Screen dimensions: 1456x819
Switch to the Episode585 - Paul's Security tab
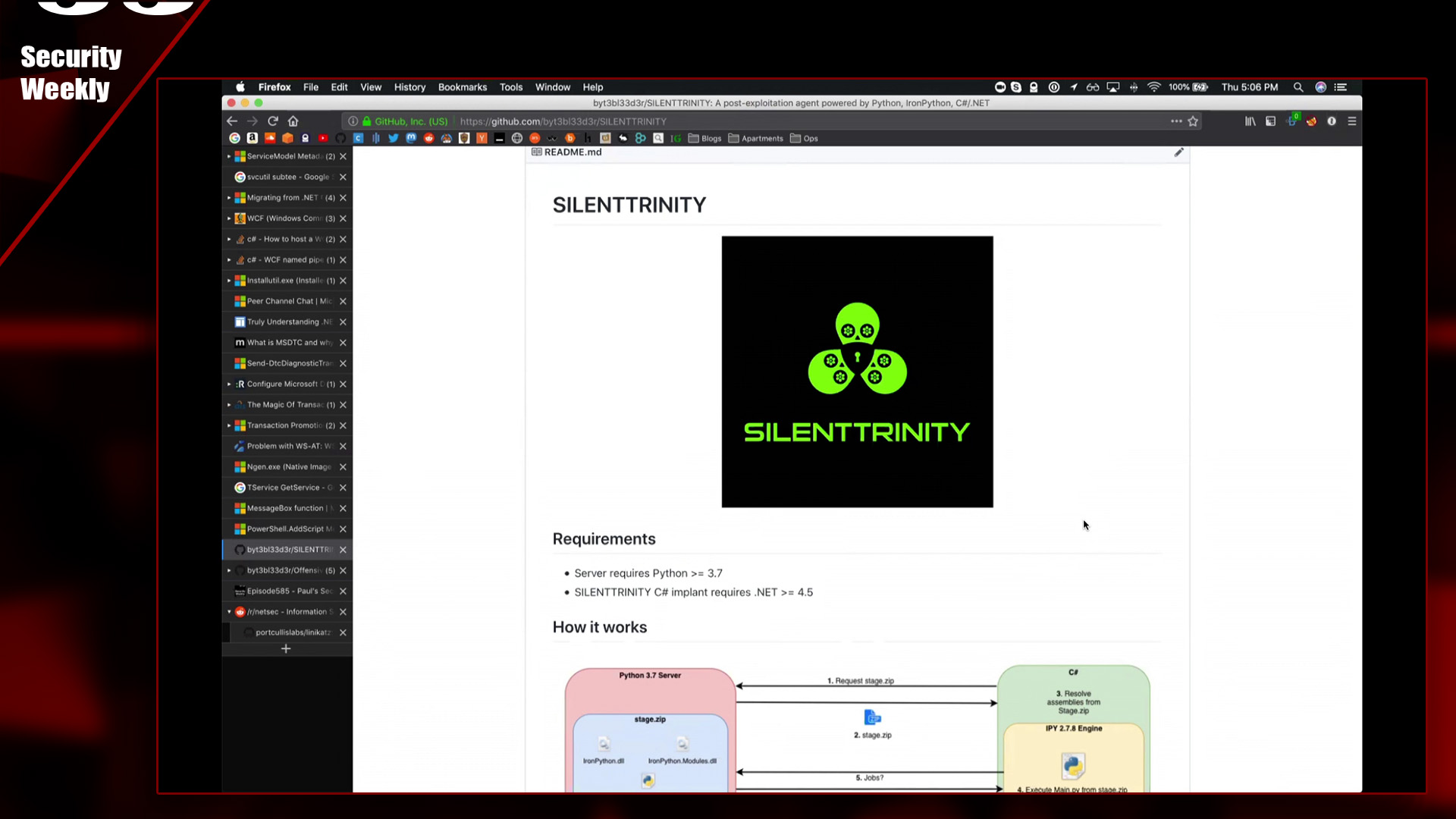[287, 591]
